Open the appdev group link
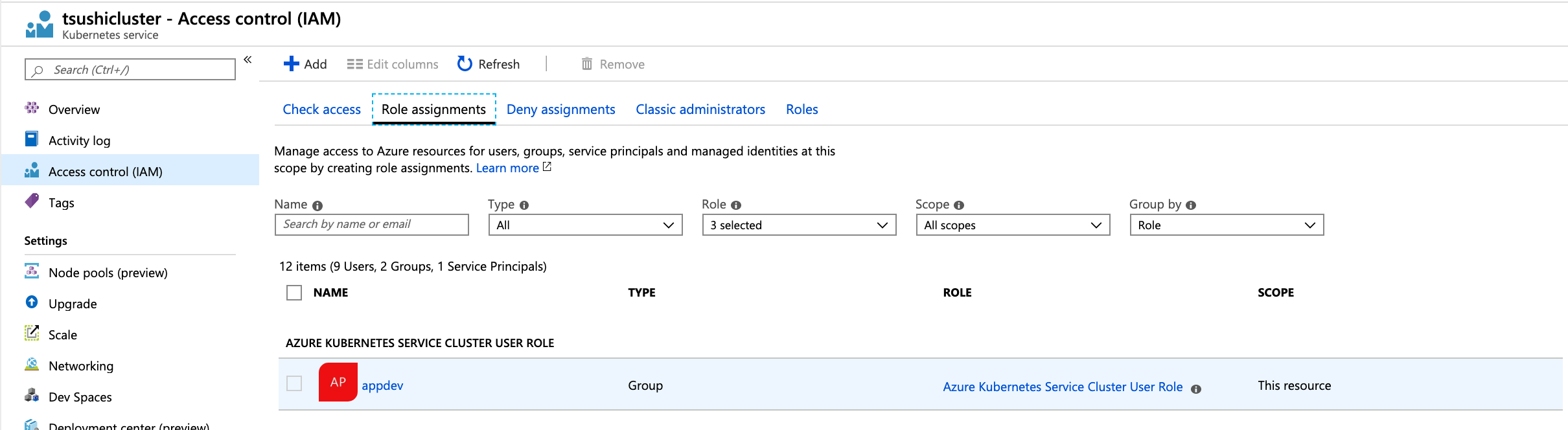The image size is (1568, 430). [x=382, y=385]
